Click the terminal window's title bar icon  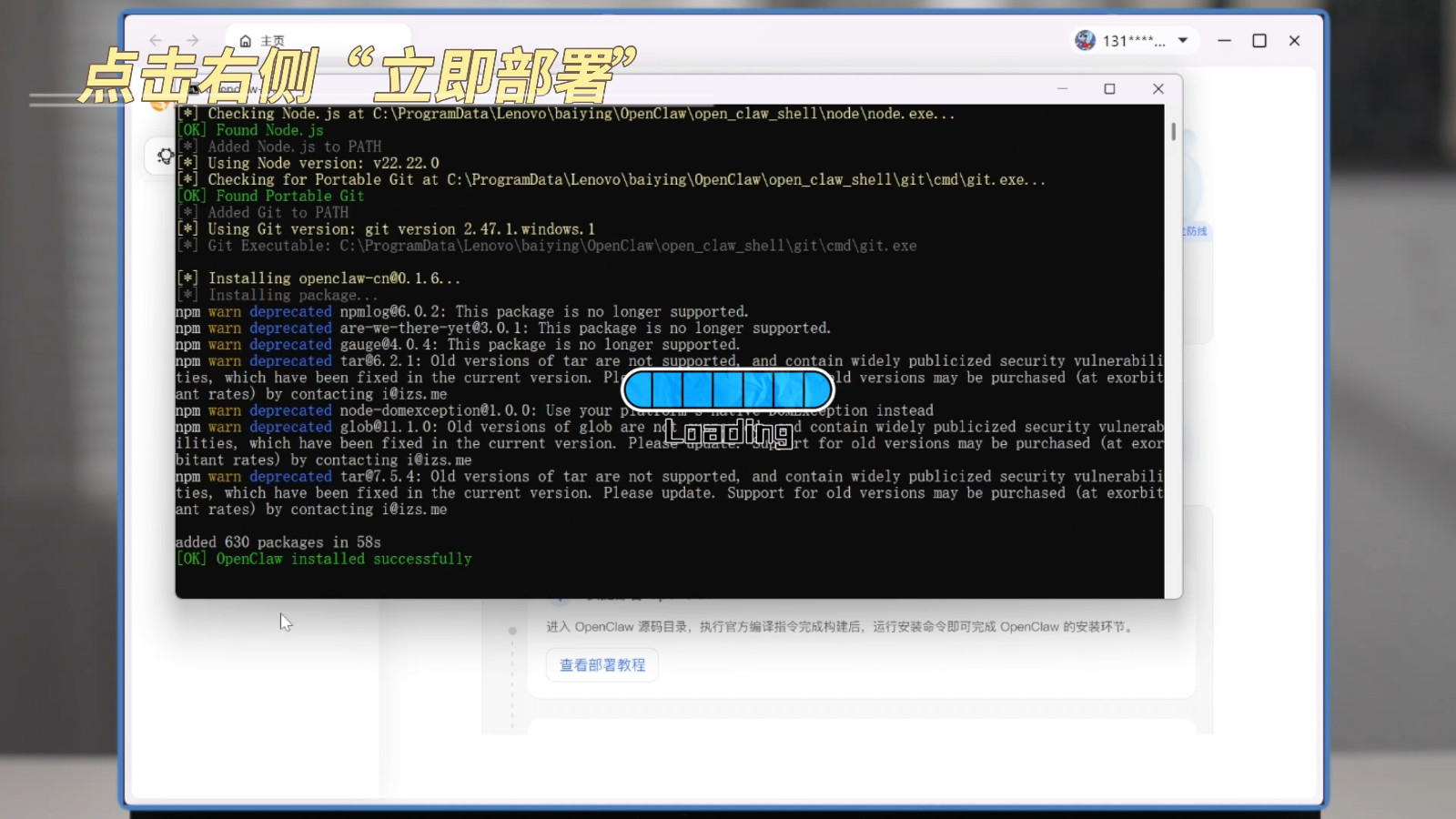point(193,88)
